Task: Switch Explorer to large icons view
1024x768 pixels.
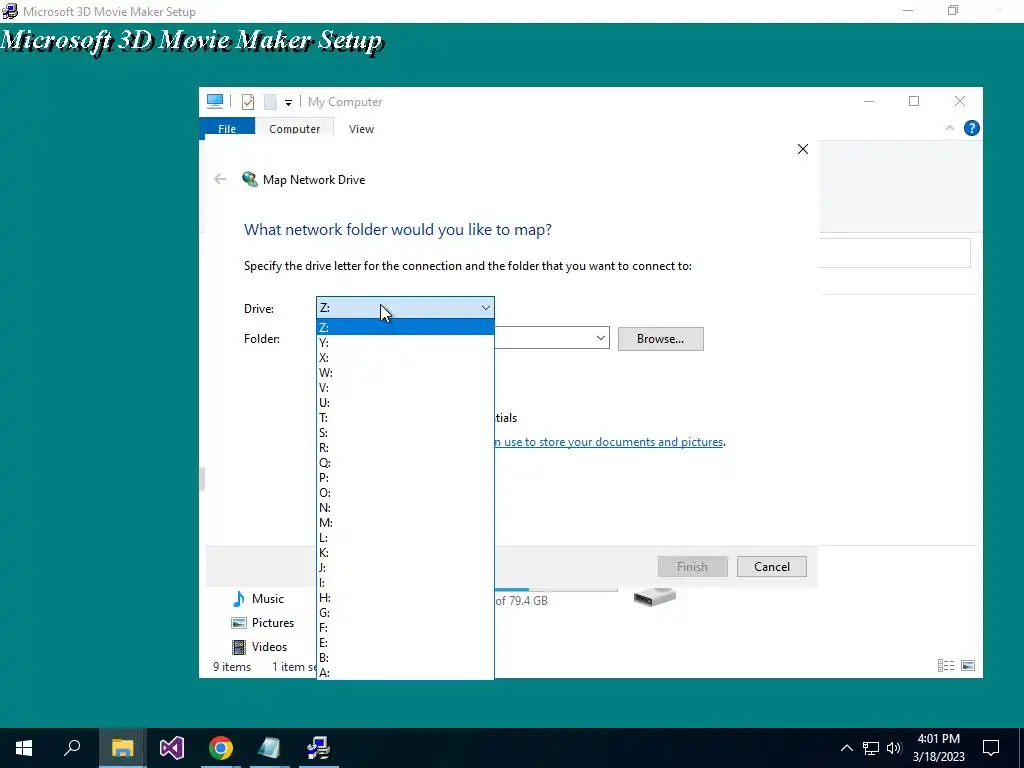Action: pos(968,665)
